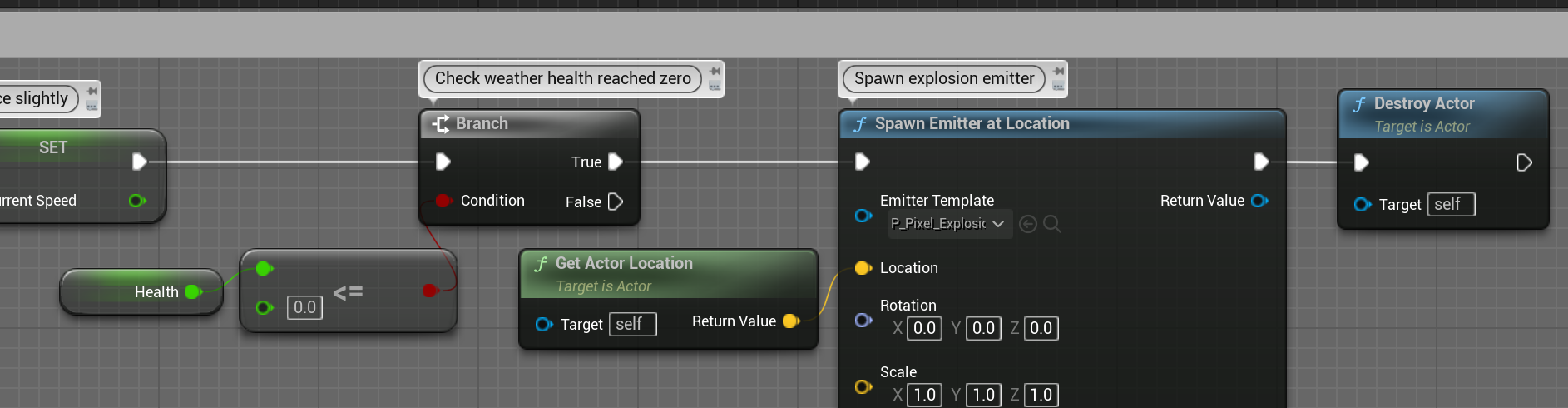
Task: Click 'Spawn explosion emitter' comment text
Action: click(x=944, y=78)
